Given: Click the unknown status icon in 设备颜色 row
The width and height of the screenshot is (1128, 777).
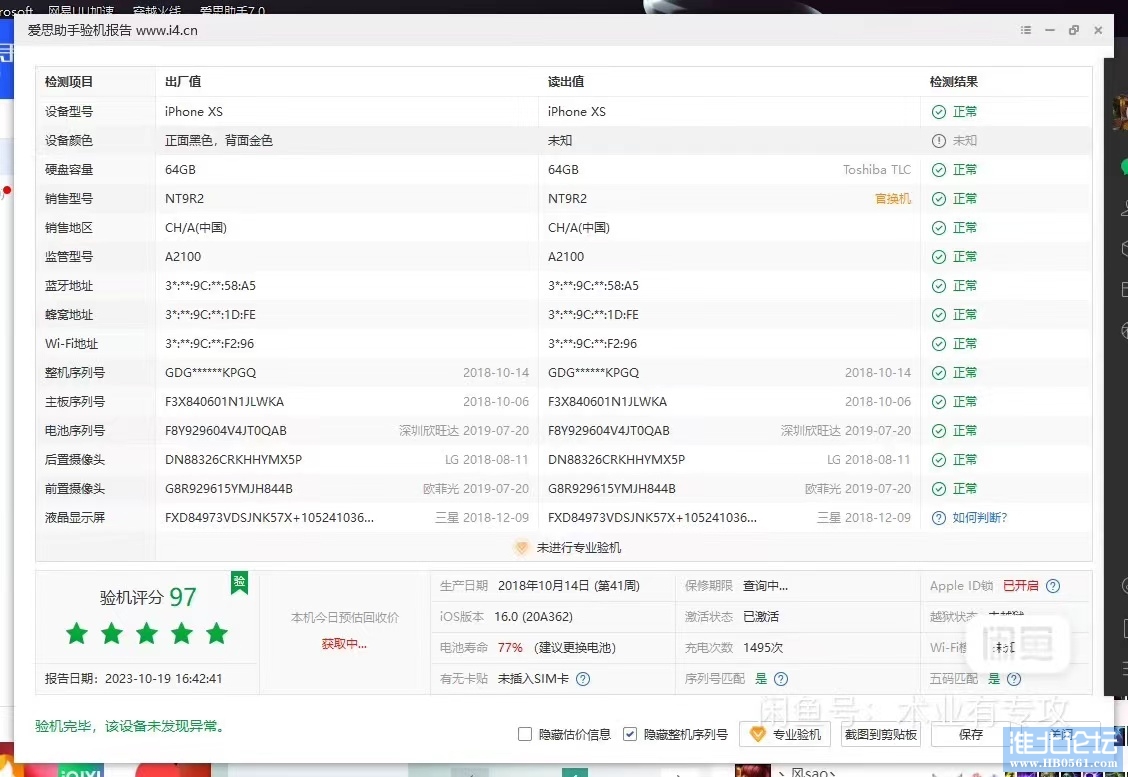Looking at the screenshot, I should tap(939, 140).
